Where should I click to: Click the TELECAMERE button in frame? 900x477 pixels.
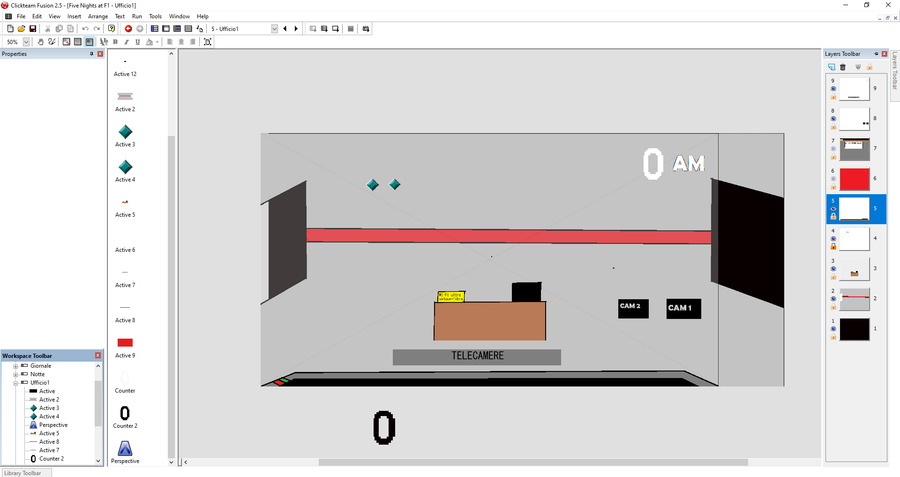tap(476, 356)
